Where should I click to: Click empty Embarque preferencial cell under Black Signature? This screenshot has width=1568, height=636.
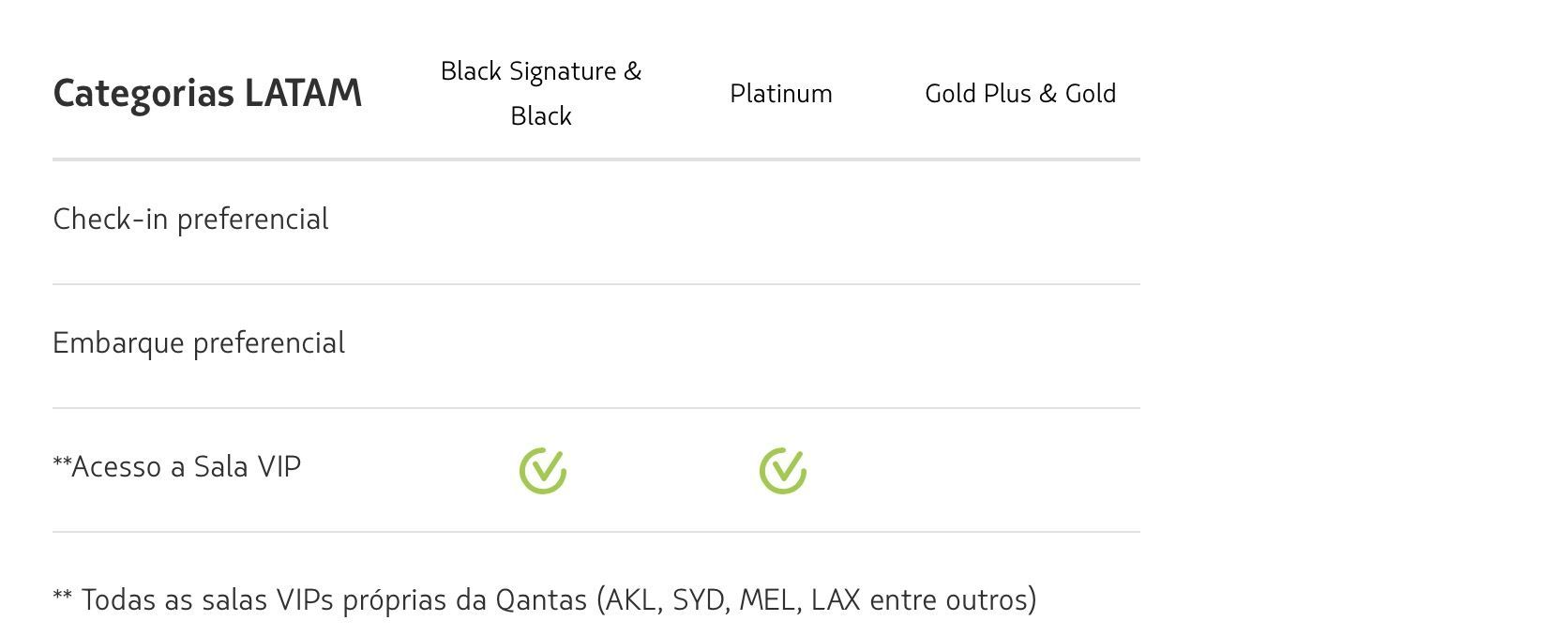point(541,346)
